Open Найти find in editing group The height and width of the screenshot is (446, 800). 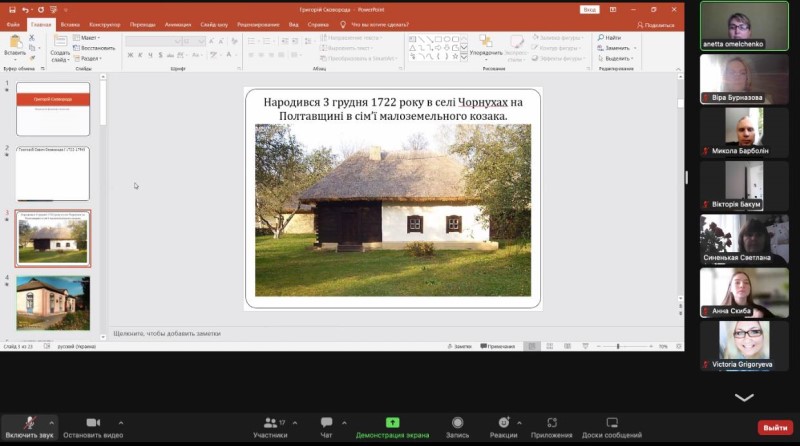click(609, 38)
